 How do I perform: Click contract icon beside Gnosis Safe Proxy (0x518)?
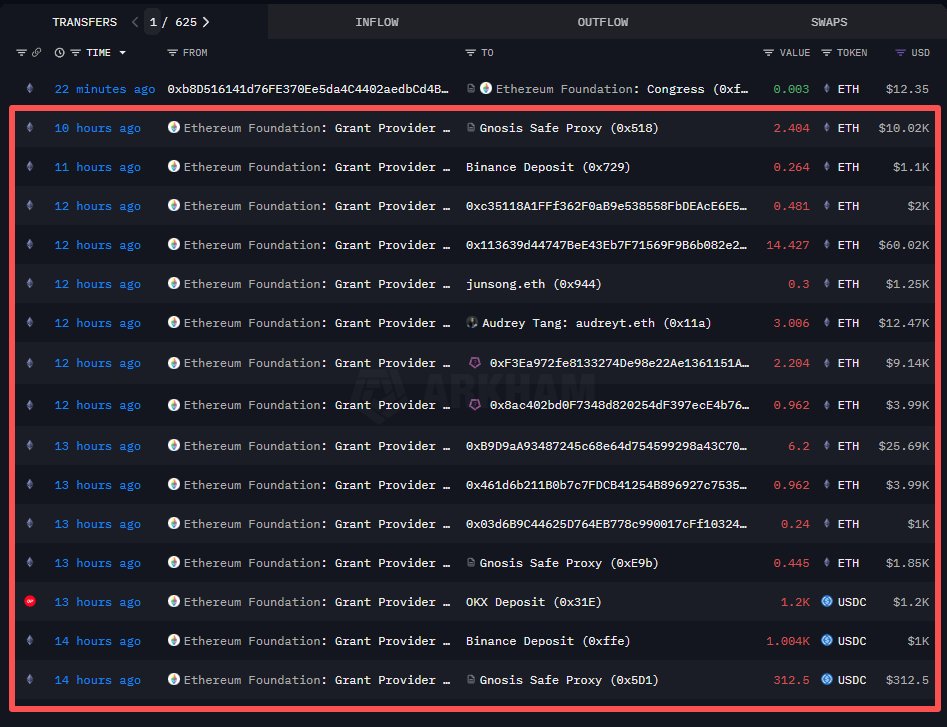471,128
